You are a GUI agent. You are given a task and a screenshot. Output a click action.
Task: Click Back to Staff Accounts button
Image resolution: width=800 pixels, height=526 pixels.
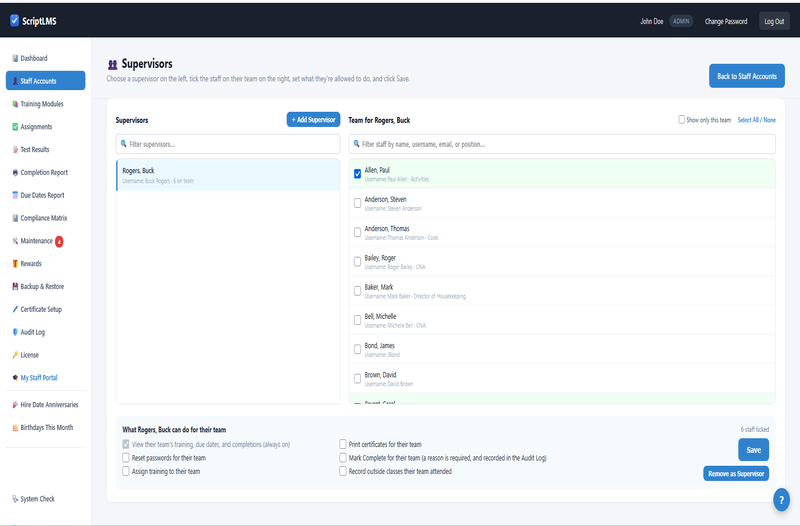coord(746,76)
